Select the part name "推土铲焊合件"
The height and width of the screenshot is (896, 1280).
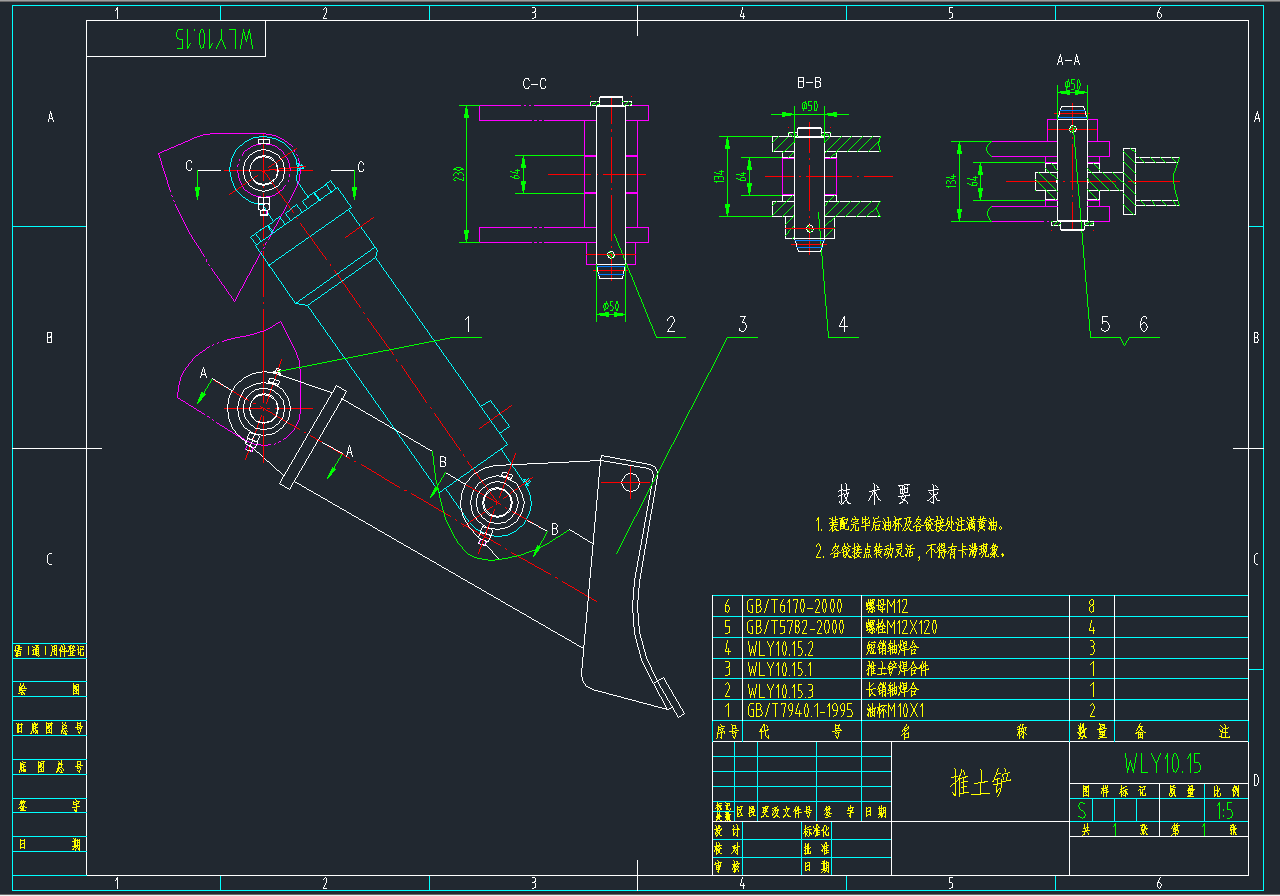(897, 669)
